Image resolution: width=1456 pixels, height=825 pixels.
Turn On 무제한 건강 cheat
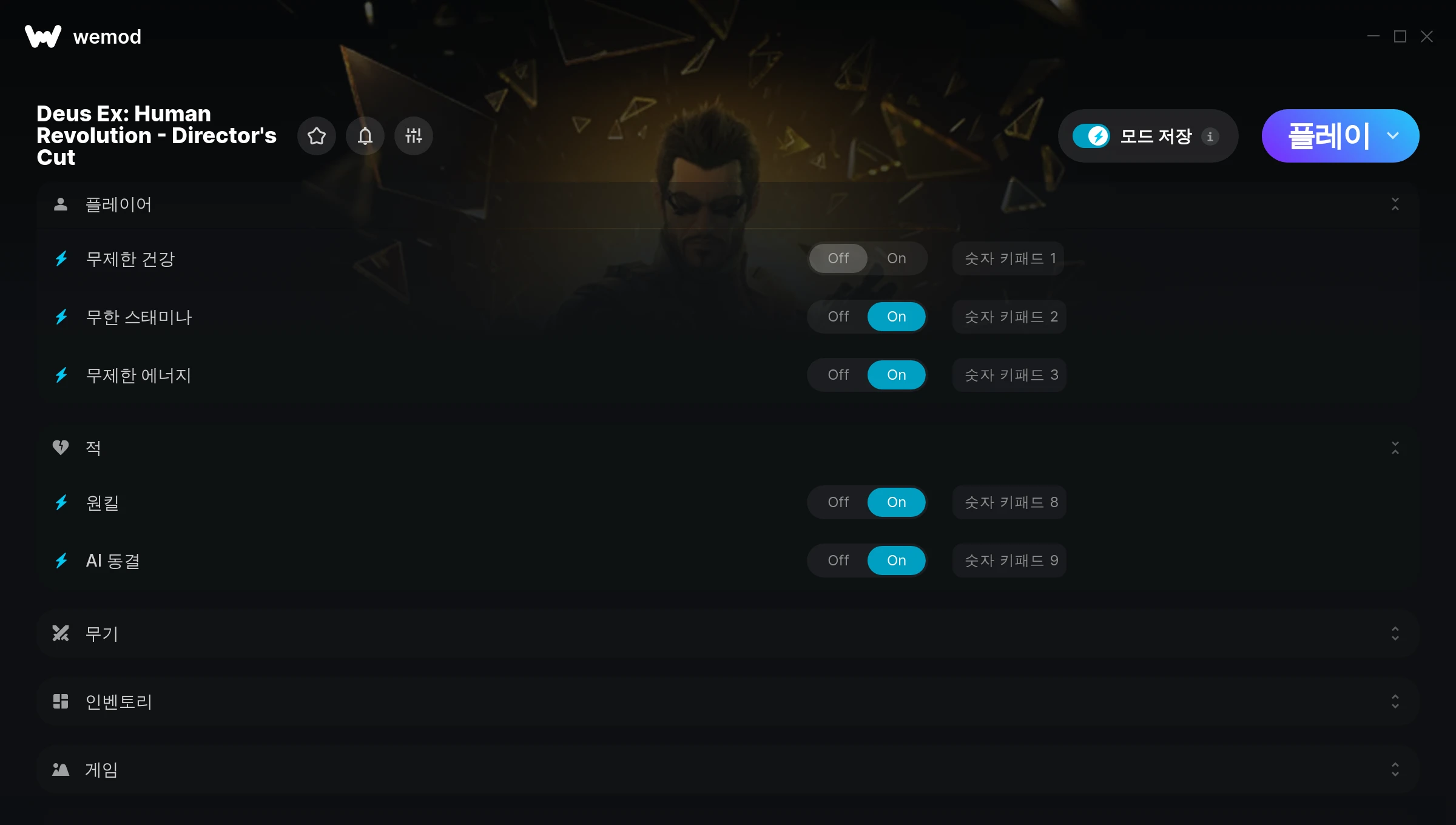pyautogui.click(x=896, y=258)
